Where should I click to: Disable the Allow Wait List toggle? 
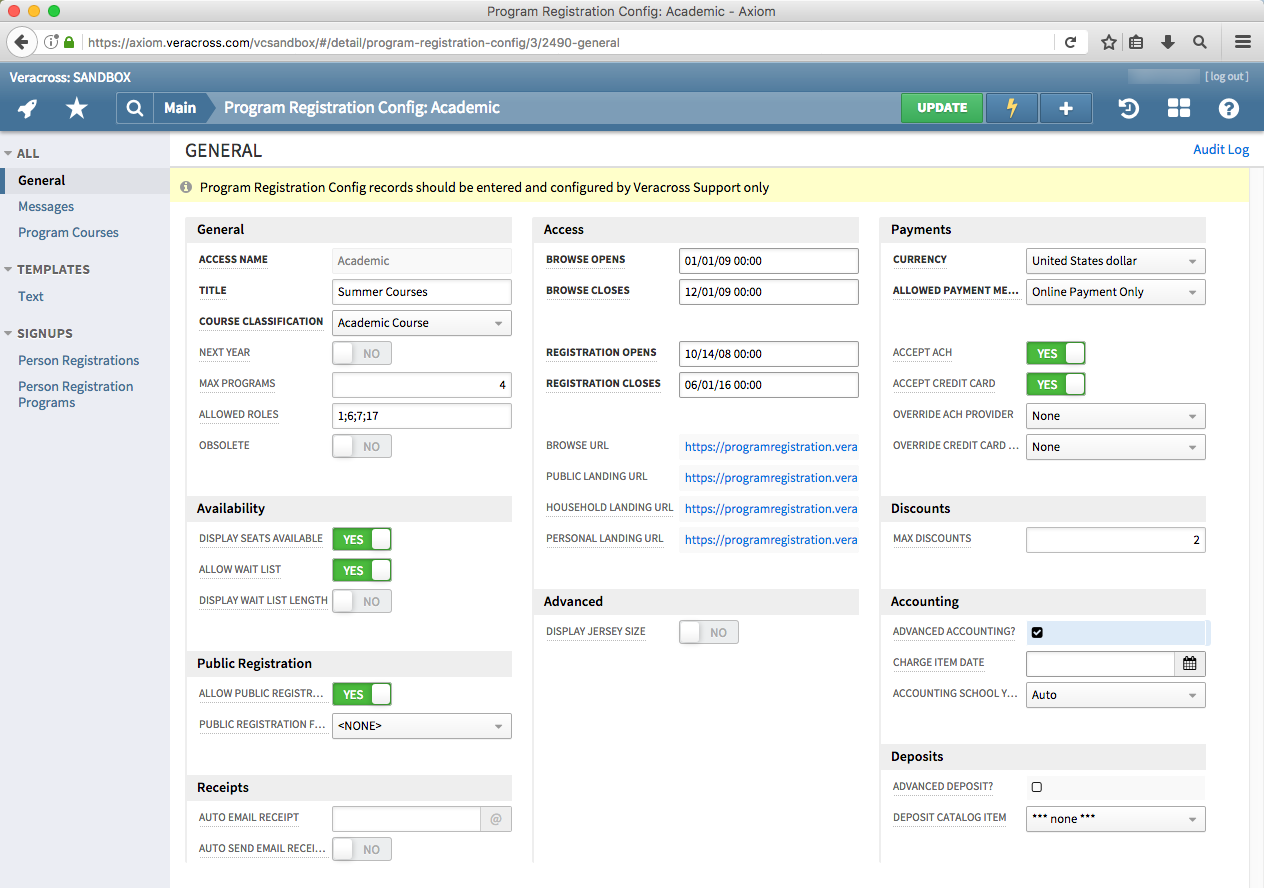click(361, 569)
